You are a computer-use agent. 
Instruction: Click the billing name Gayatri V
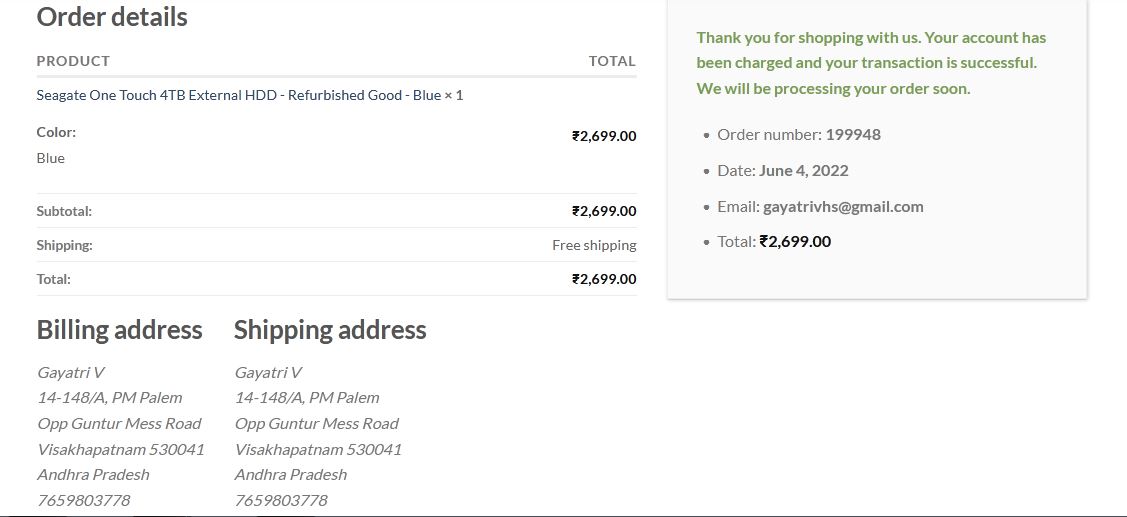point(71,372)
